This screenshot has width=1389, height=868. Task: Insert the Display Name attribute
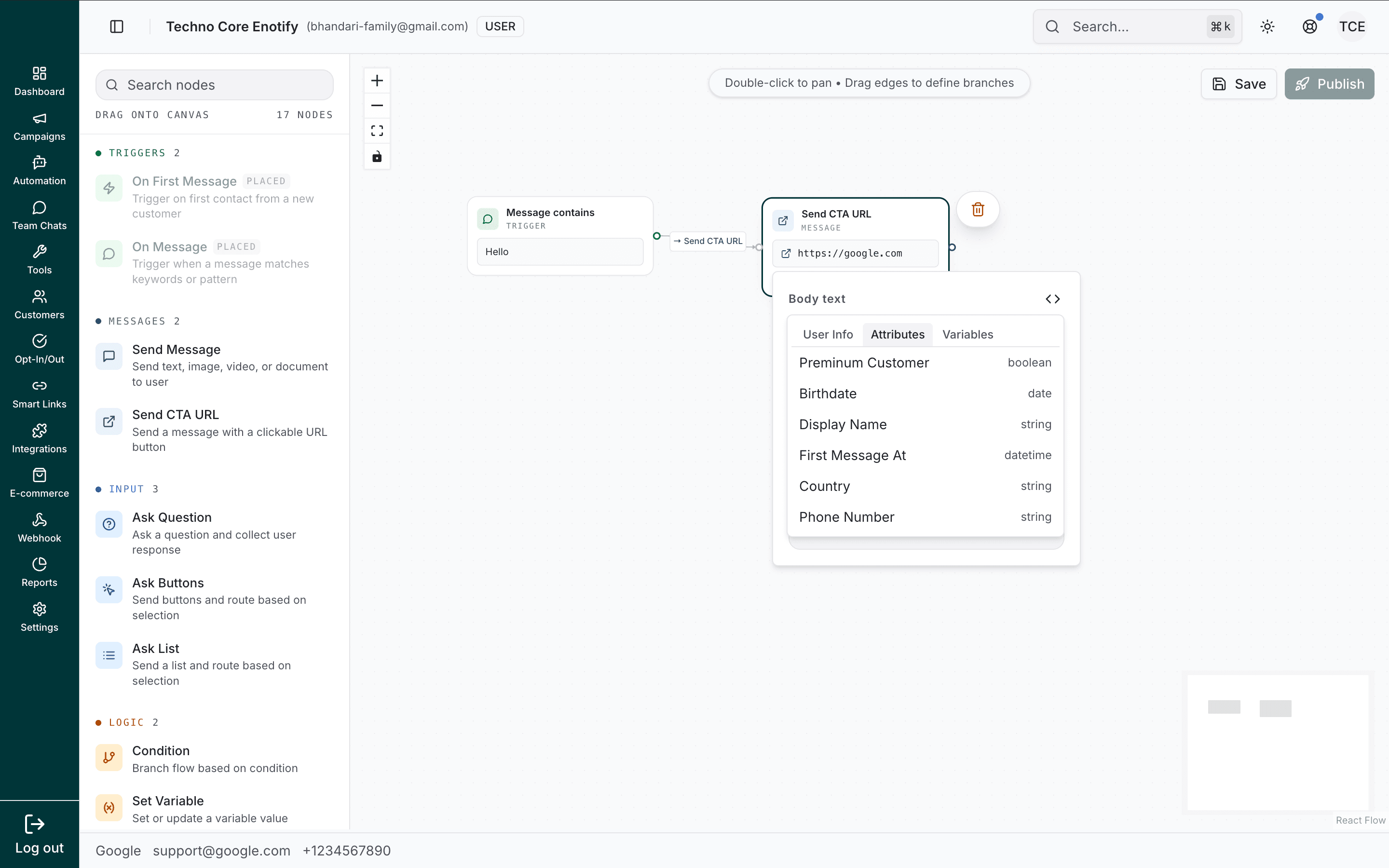click(925, 425)
